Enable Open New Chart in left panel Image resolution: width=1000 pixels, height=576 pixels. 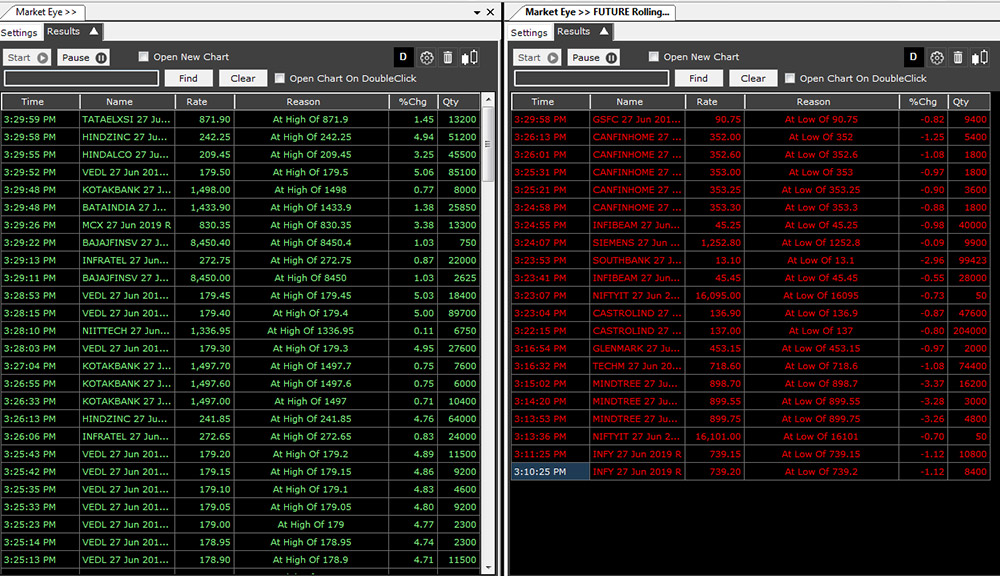pos(143,57)
